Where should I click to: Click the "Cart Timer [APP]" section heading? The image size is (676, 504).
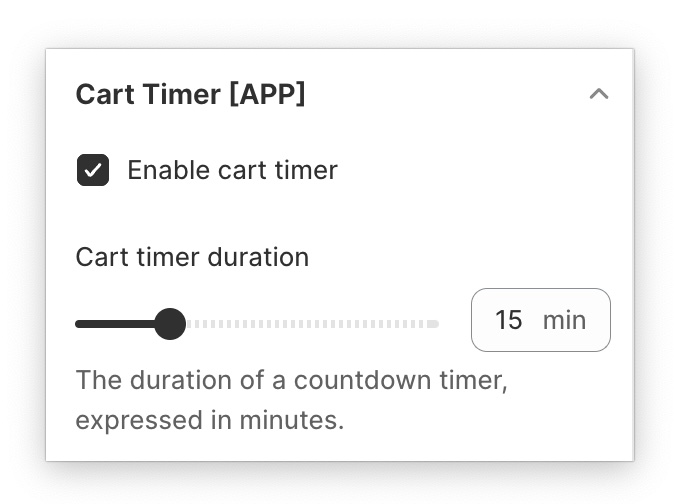pyautogui.click(x=190, y=95)
